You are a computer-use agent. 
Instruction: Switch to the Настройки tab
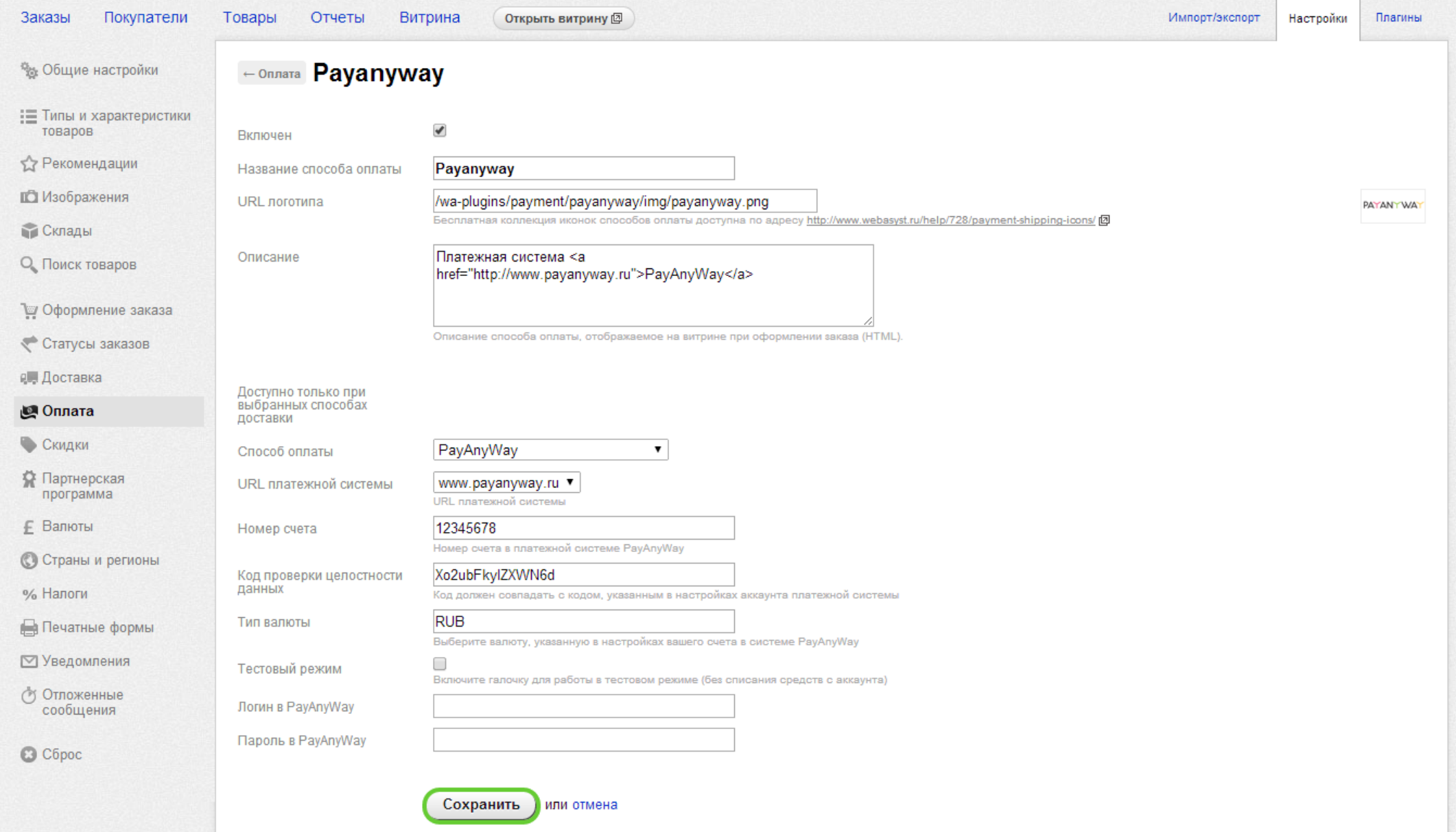(x=1317, y=19)
